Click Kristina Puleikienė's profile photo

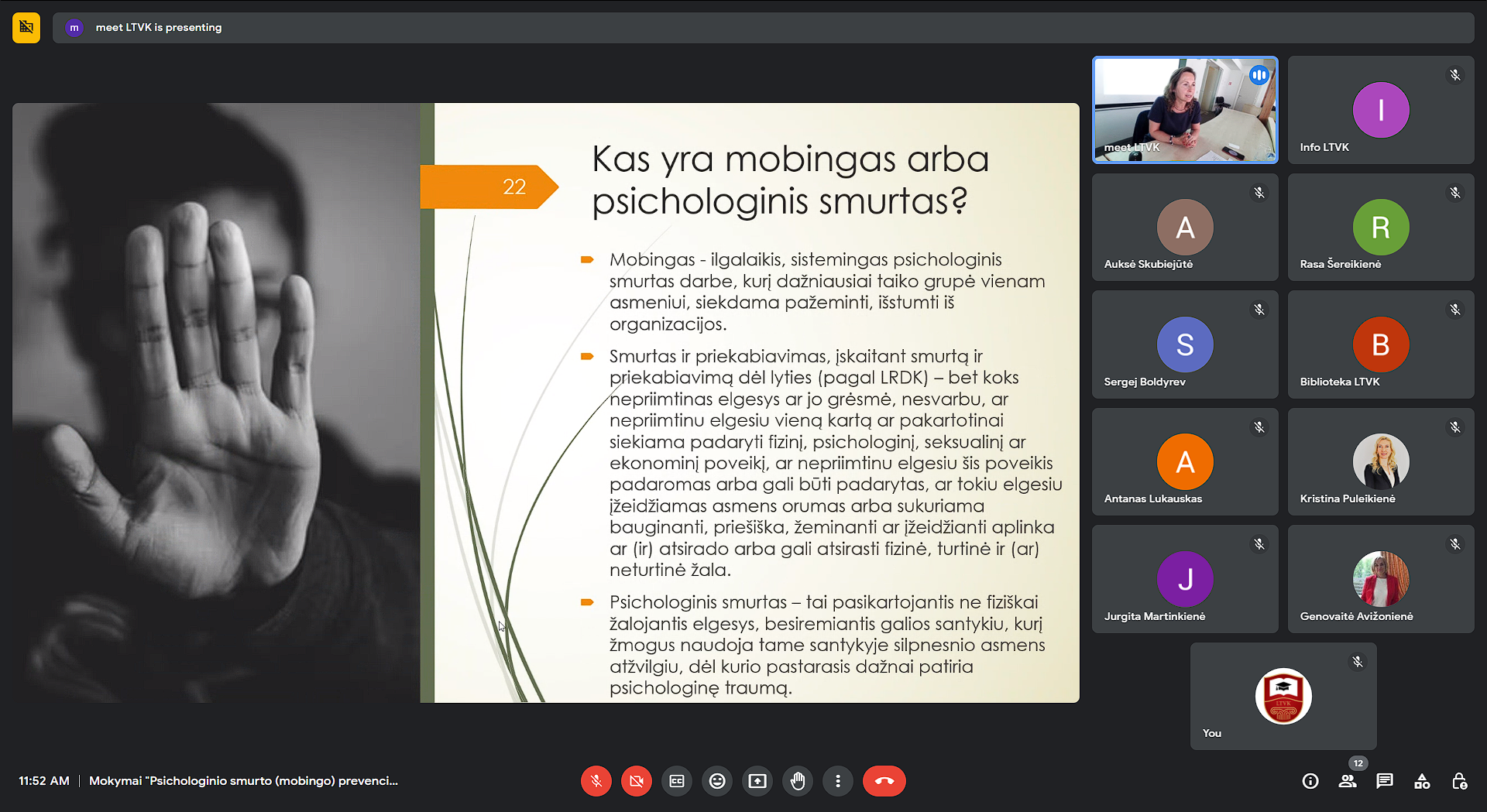[x=1381, y=461]
